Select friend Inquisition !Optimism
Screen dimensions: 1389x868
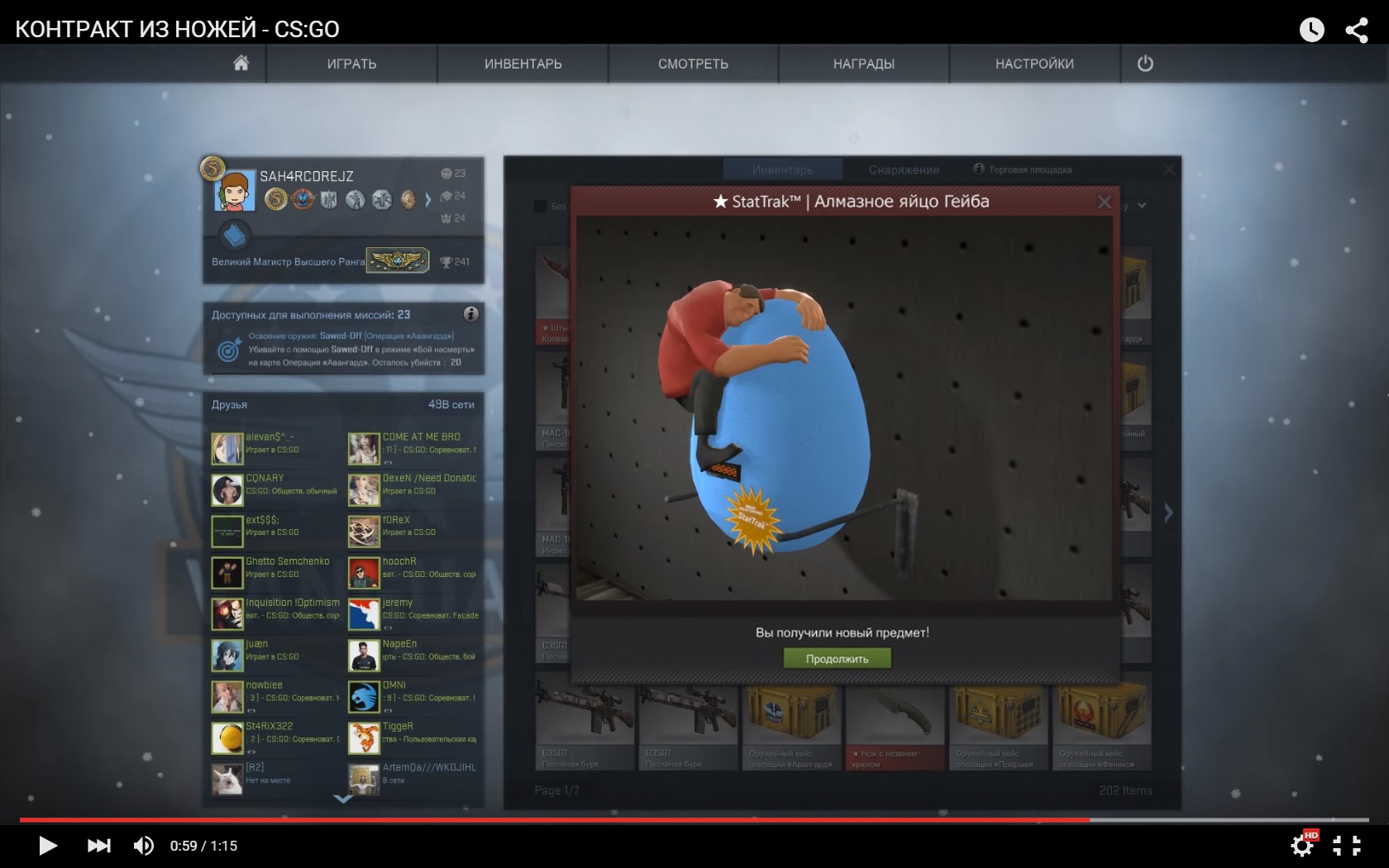275,613
